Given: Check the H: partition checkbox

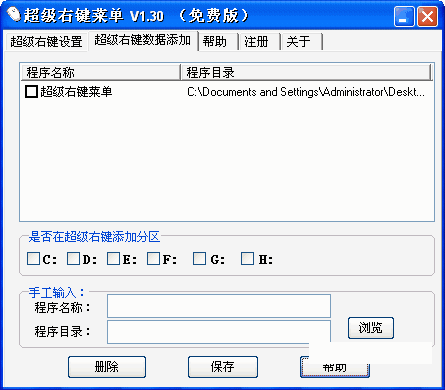Looking at the screenshot, I should [x=247, y=258].
